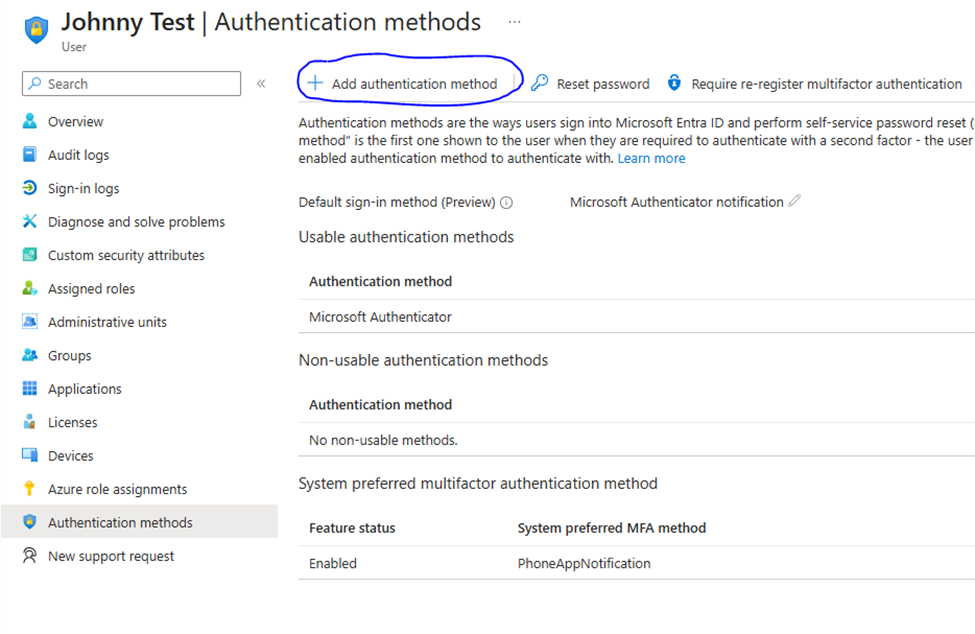Click the Custom security attributes icon
The height and width of the screenshot is (634, 975).
pyautogui.click(x=29, y=255)
